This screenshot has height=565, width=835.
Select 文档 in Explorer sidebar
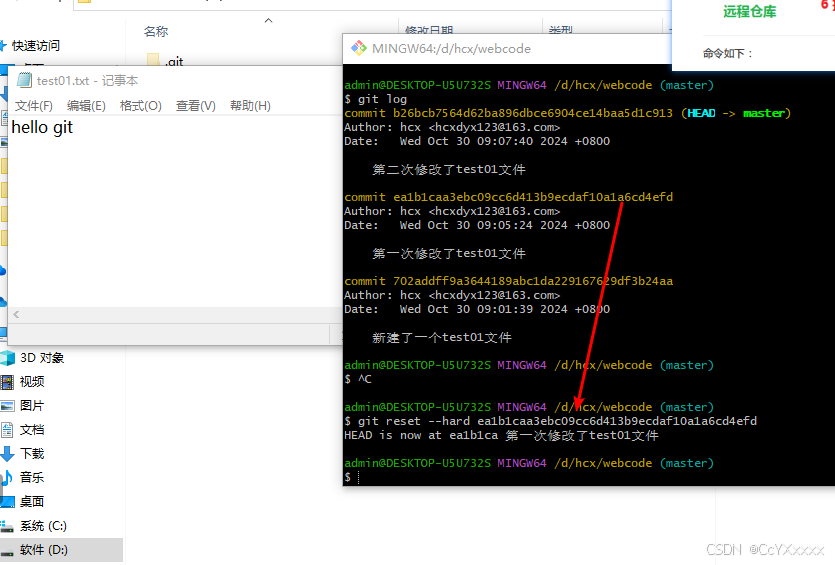pos(32,430)
